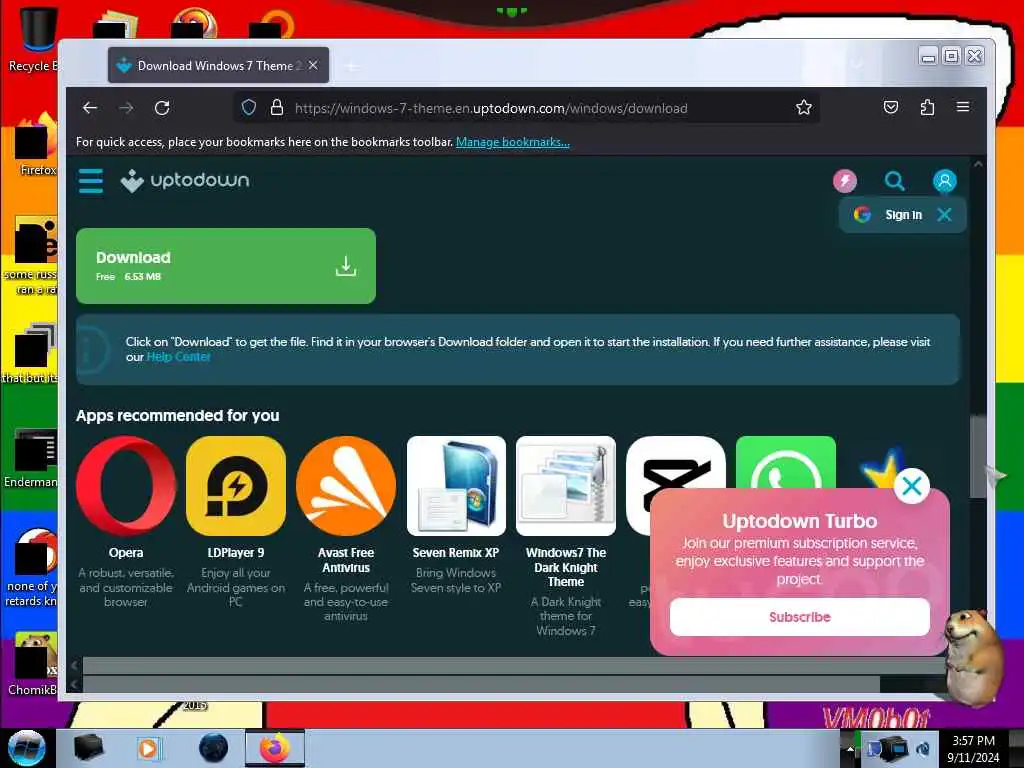Click Subscribe in the Turbo popup
The height and width of the screenshot is (768, 1024).
pyautogui.click(x=799, y=617)
